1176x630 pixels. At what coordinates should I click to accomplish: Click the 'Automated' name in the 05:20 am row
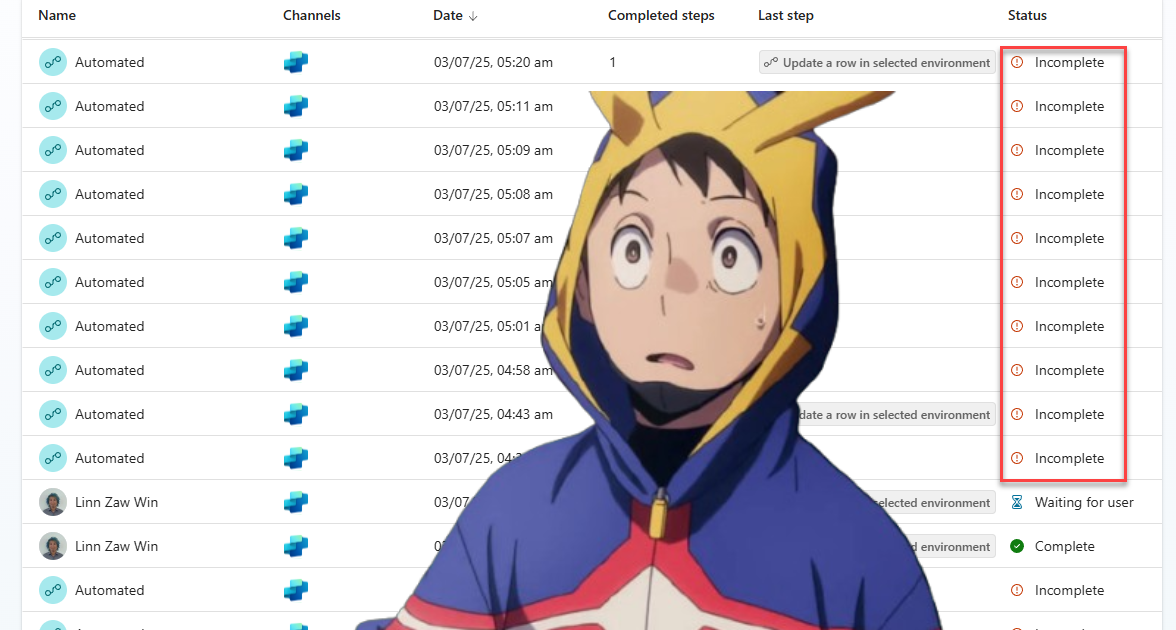point(110,62)
